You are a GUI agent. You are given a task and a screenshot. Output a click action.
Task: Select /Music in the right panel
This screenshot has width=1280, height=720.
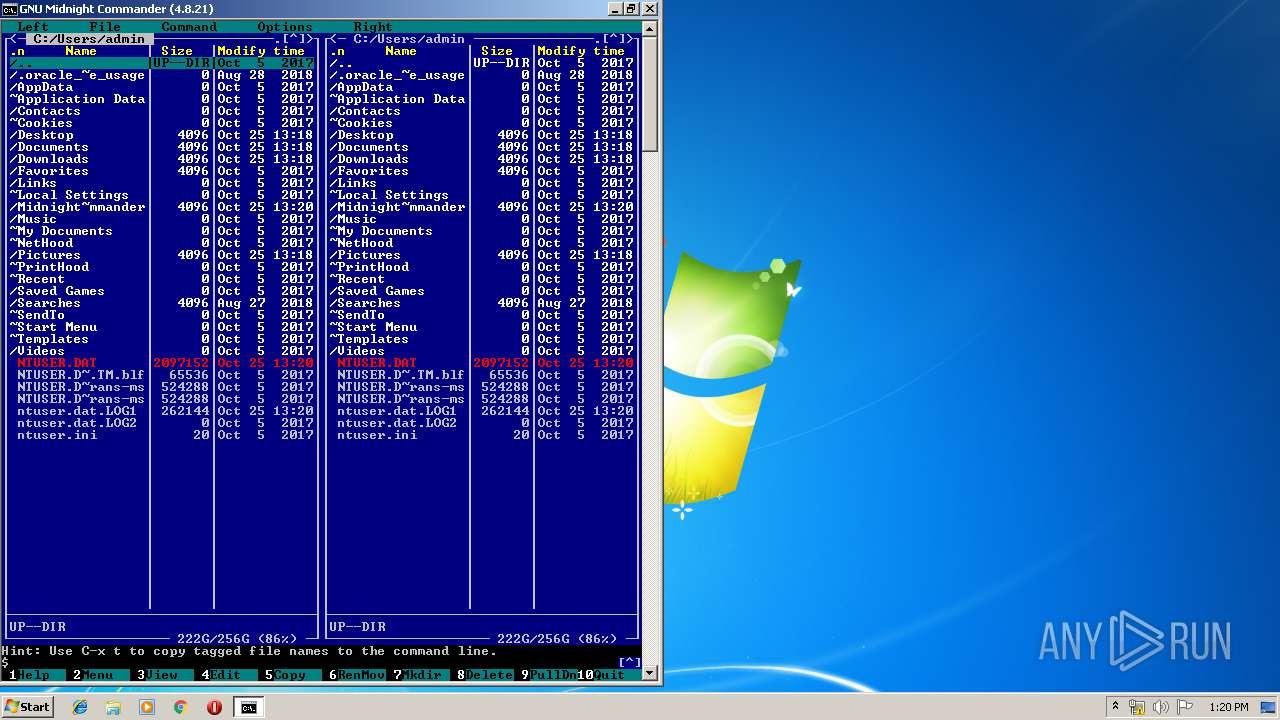pyautogui.click(x=481, y=219)
